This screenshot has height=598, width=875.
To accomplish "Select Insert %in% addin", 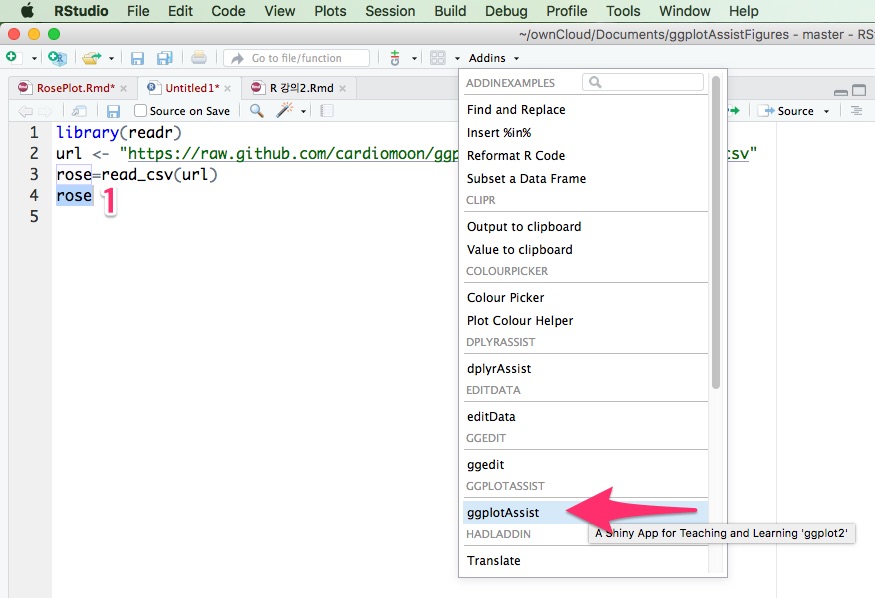I will point(585,132).
